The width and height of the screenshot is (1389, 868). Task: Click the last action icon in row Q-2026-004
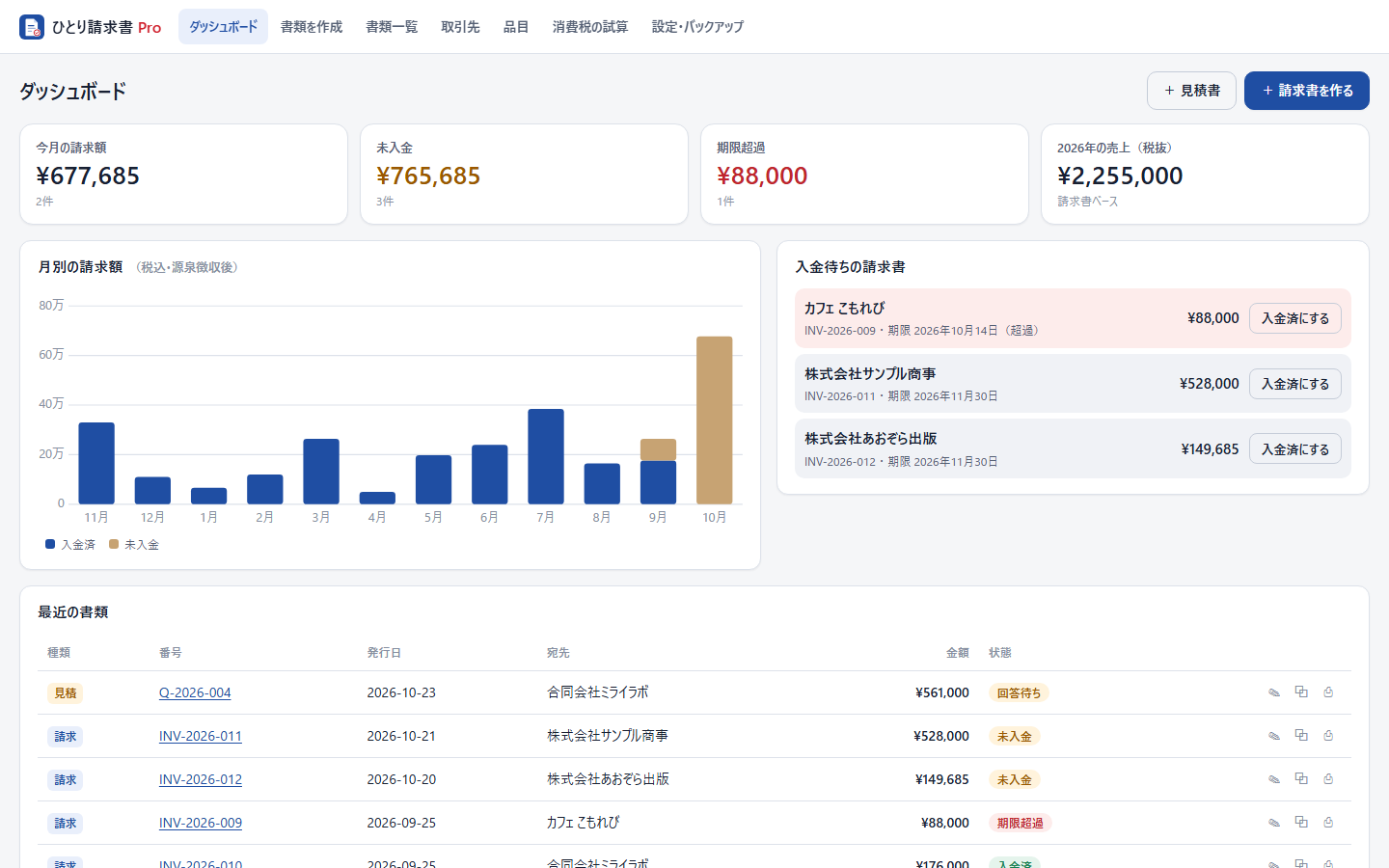(x=1328, y=692)
